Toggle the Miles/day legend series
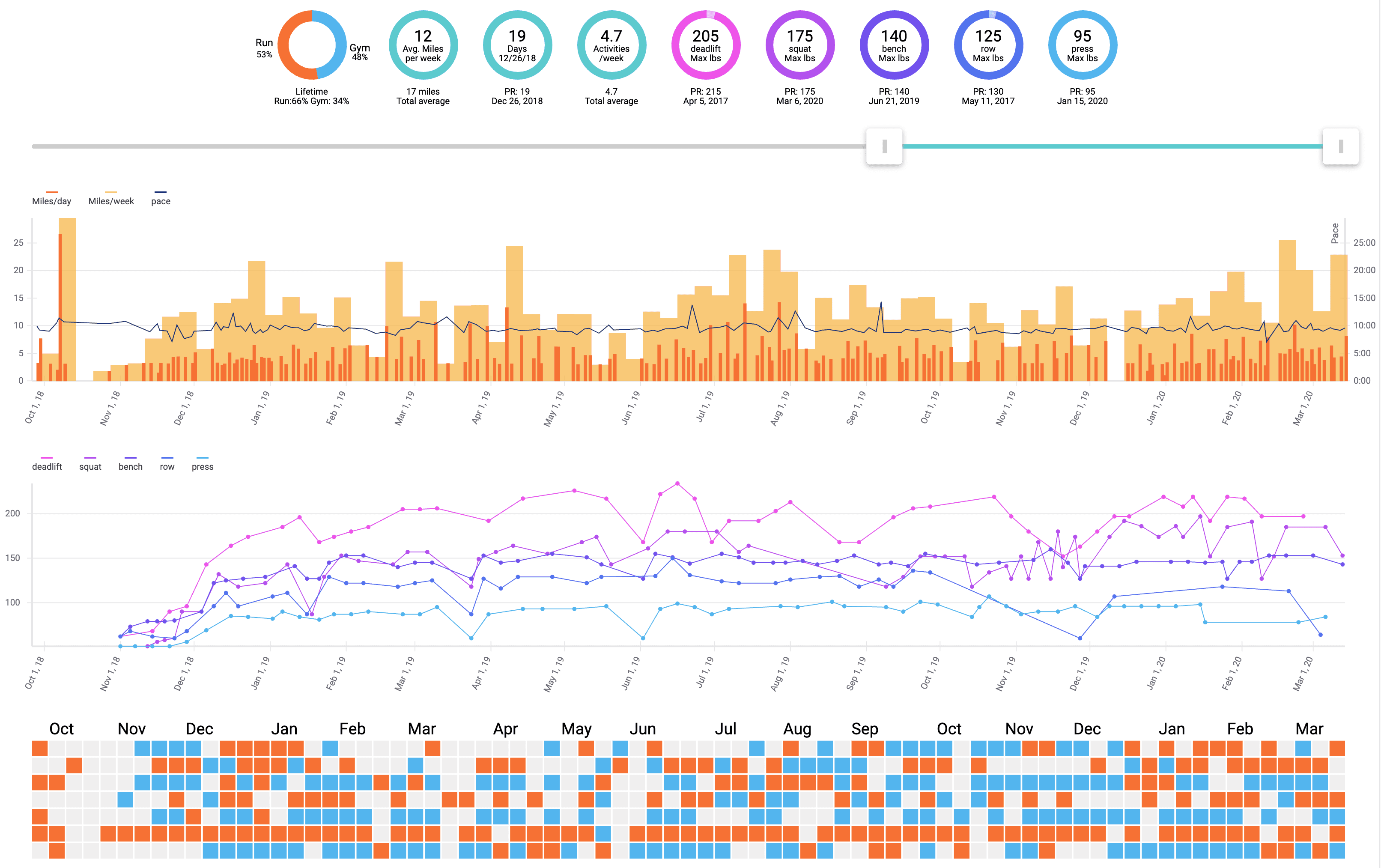Screen dimensions: 1381x868 pyautogui.click(x=52, y=198)
